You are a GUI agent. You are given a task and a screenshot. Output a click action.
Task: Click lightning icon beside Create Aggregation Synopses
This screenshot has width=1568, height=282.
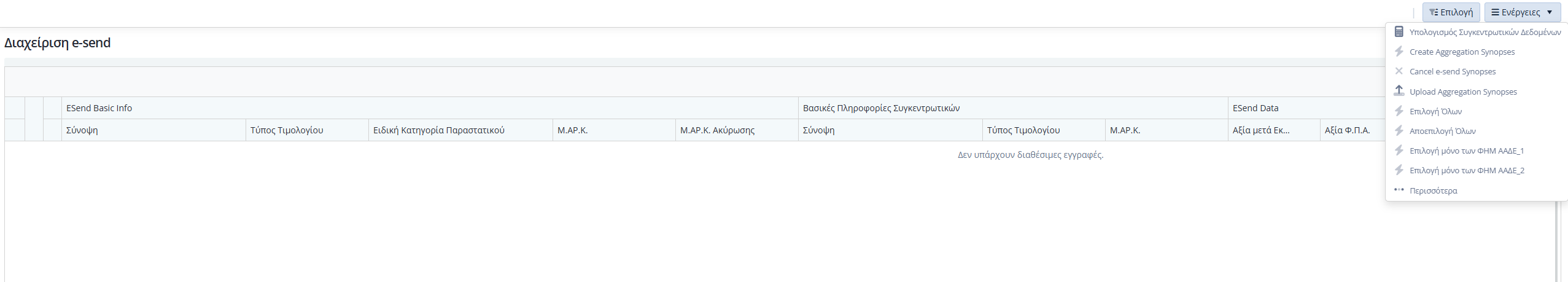pos(1399,52)
